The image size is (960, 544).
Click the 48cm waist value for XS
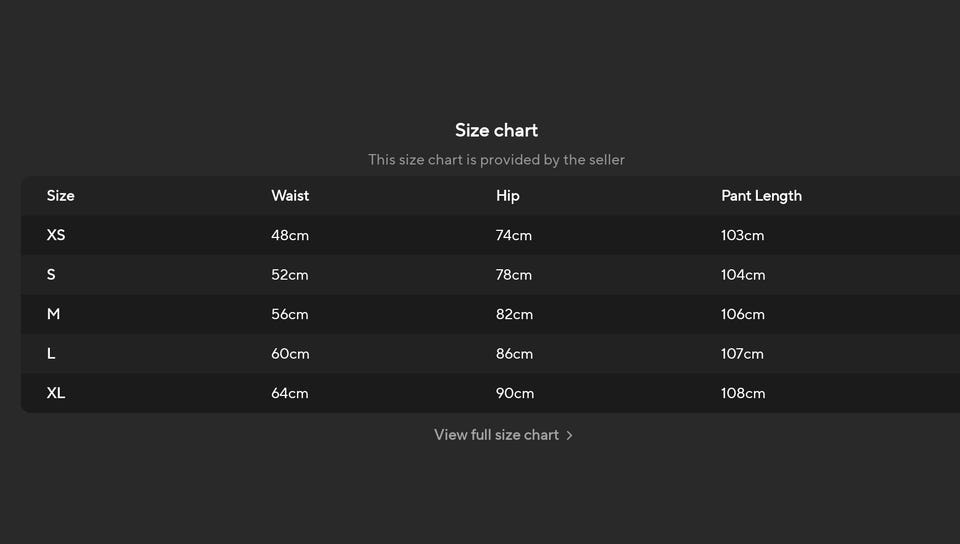click(x=290, y=235)
